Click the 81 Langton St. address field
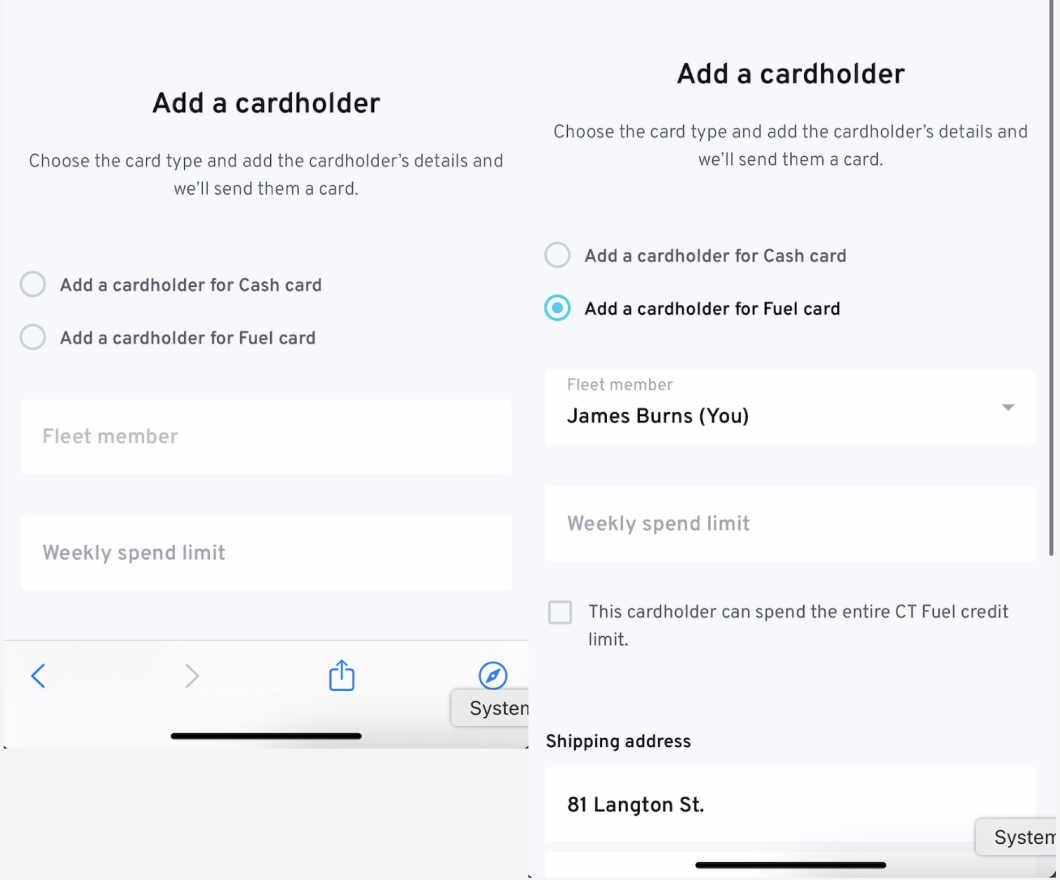 click(x=790, y=804)
